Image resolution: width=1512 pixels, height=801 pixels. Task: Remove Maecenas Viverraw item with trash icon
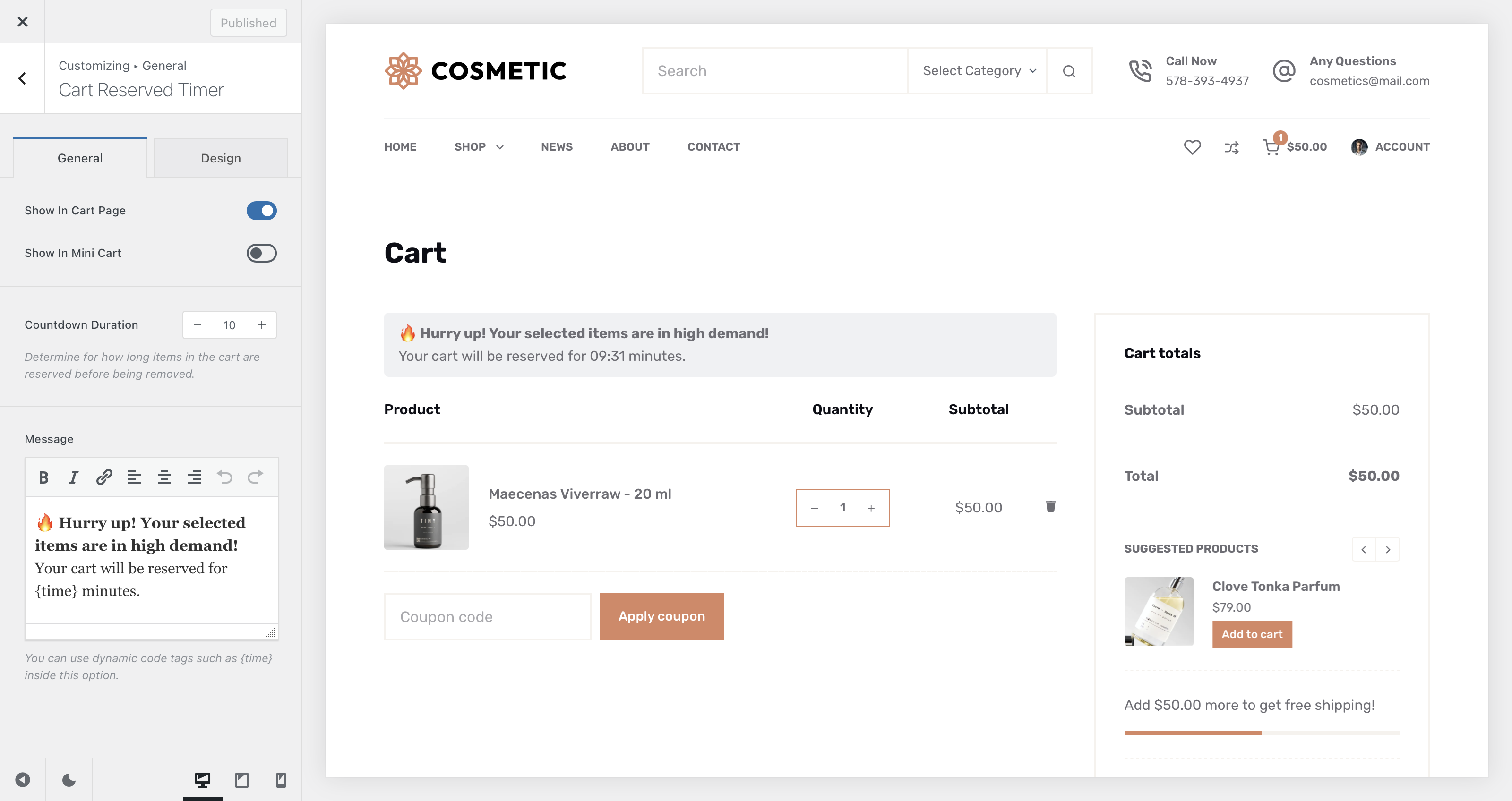(x=1050, y=506)
